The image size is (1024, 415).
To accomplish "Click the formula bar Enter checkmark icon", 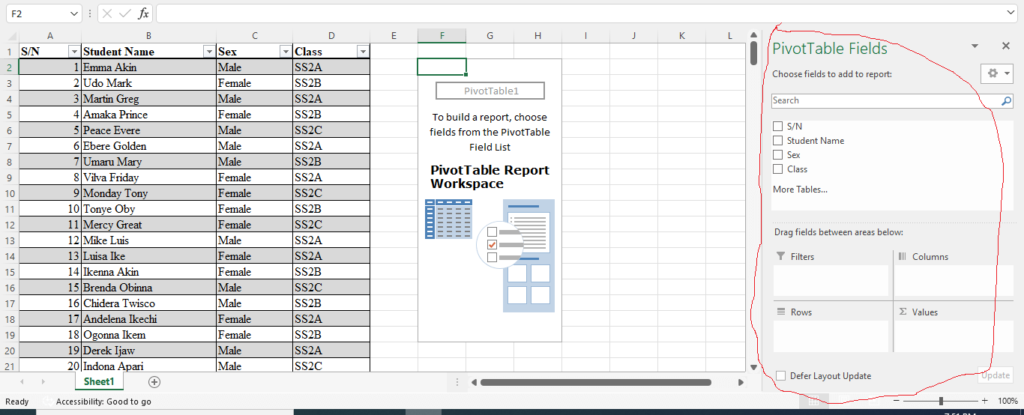I will pos(125,13).
